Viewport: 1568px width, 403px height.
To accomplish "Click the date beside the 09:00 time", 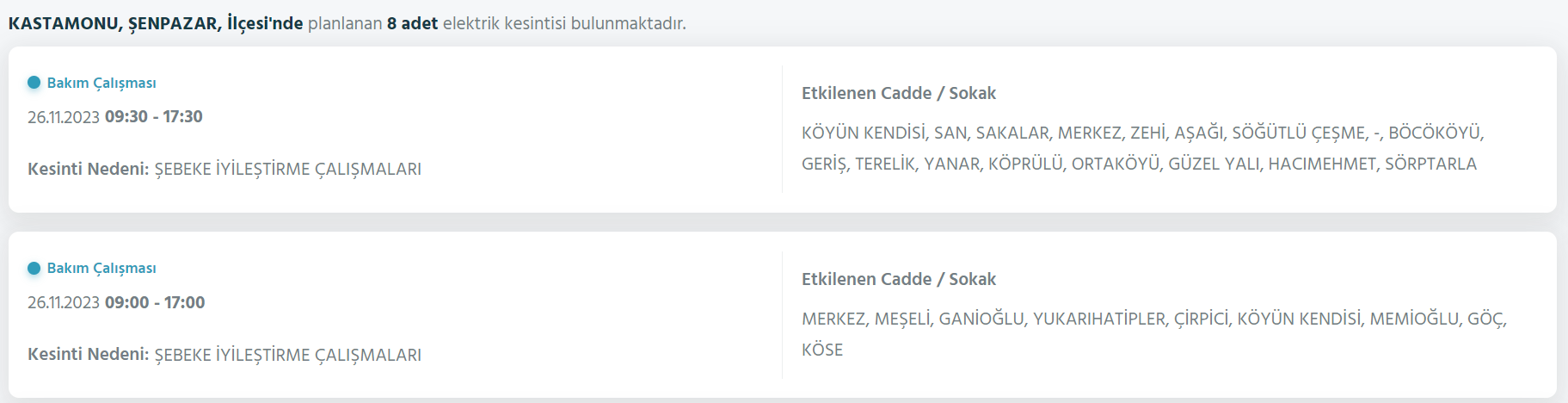I will point(64,303).
